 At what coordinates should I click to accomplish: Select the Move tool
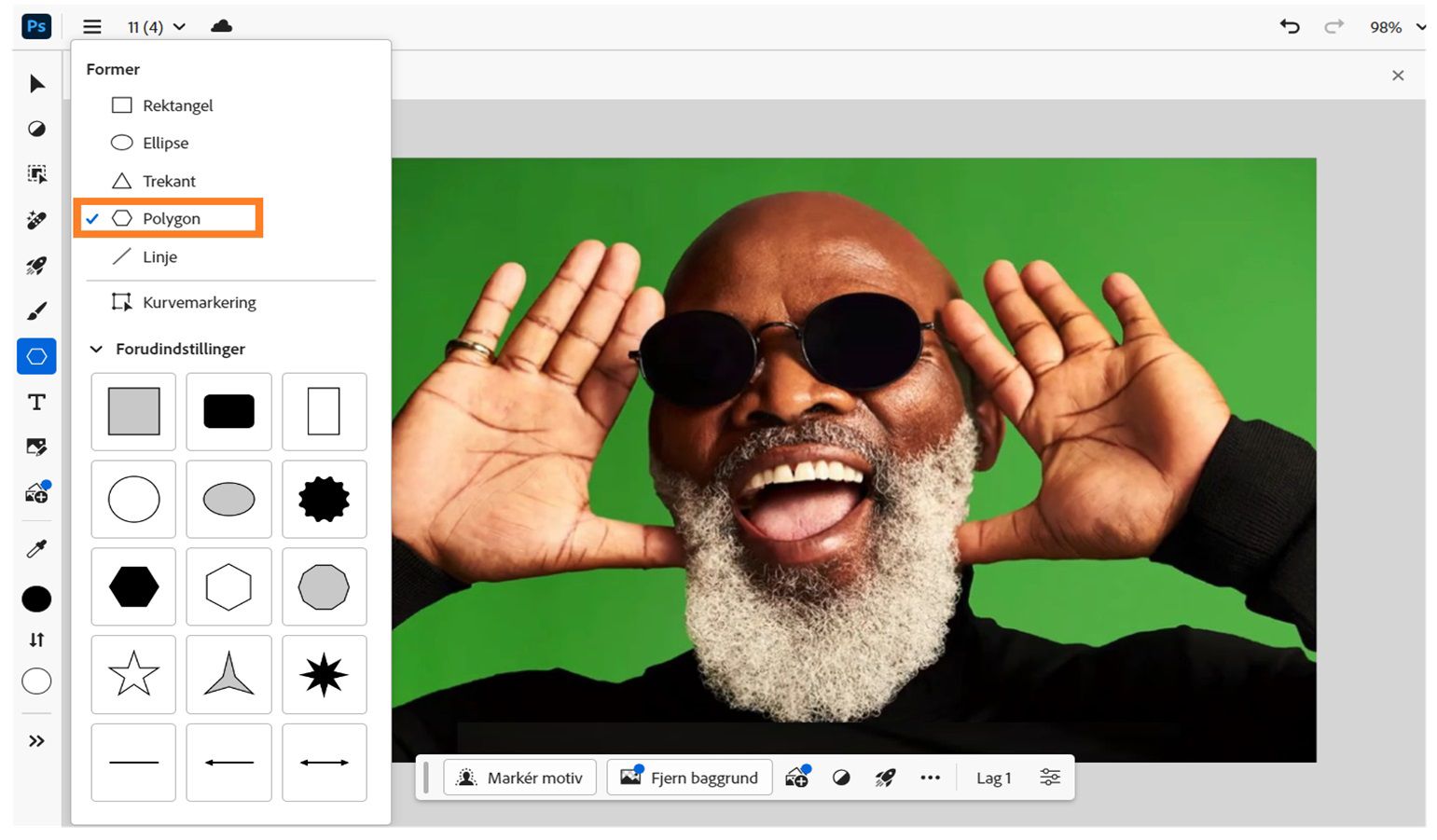pos(36,84)
